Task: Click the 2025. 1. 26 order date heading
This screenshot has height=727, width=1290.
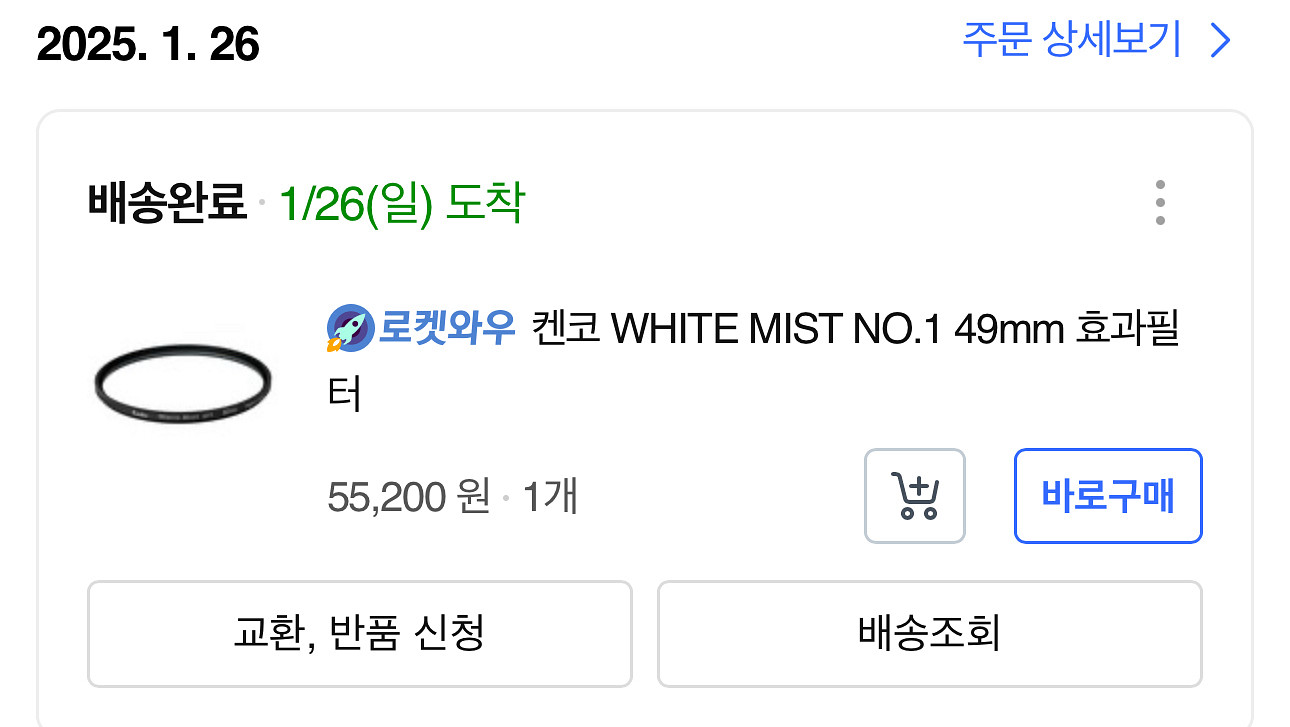Action: tap(148, 45)
